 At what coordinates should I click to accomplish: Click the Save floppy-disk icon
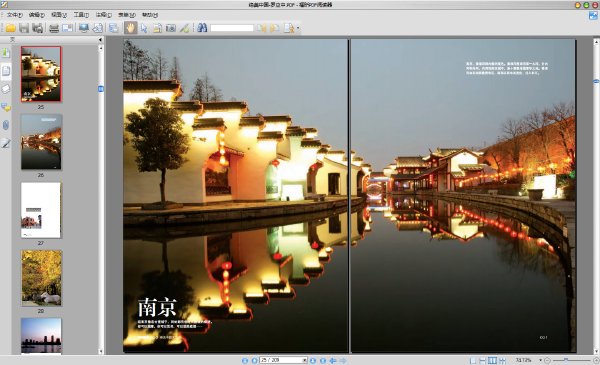[x=24, y=28]
